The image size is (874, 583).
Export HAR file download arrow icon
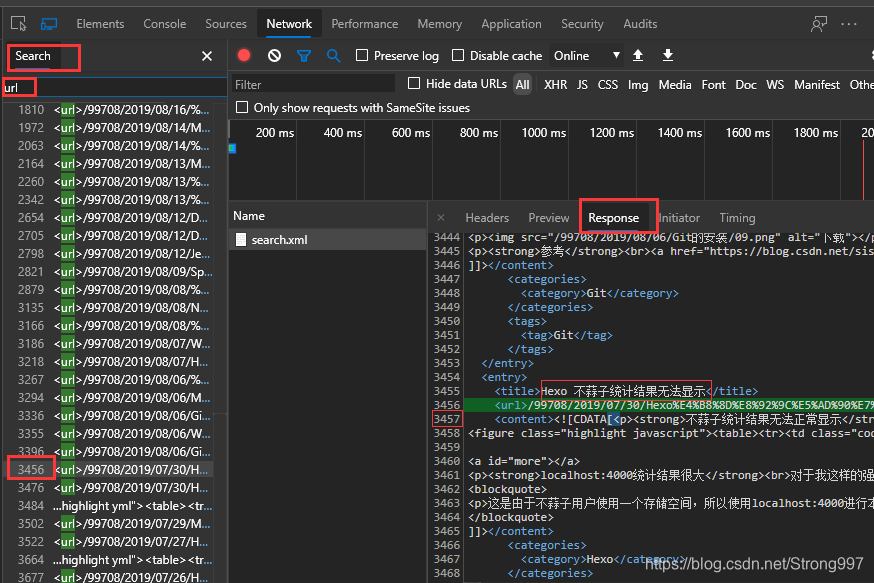[668, 55]
